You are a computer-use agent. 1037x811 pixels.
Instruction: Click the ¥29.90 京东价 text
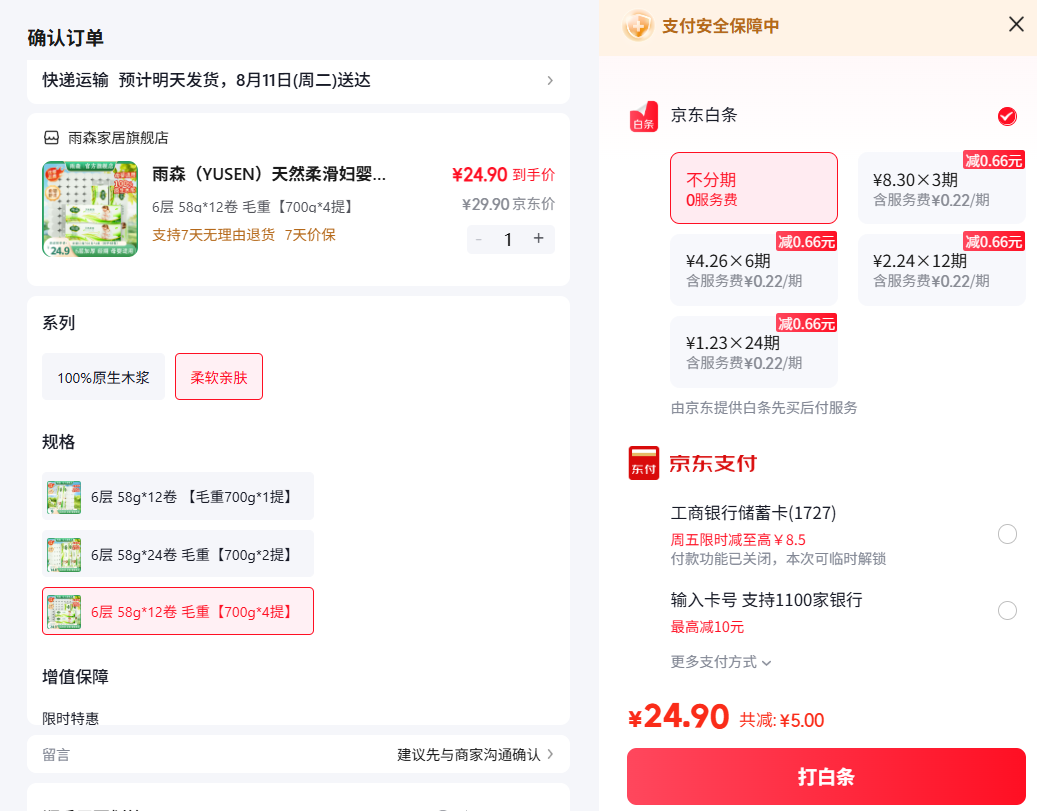coord(509,204)
